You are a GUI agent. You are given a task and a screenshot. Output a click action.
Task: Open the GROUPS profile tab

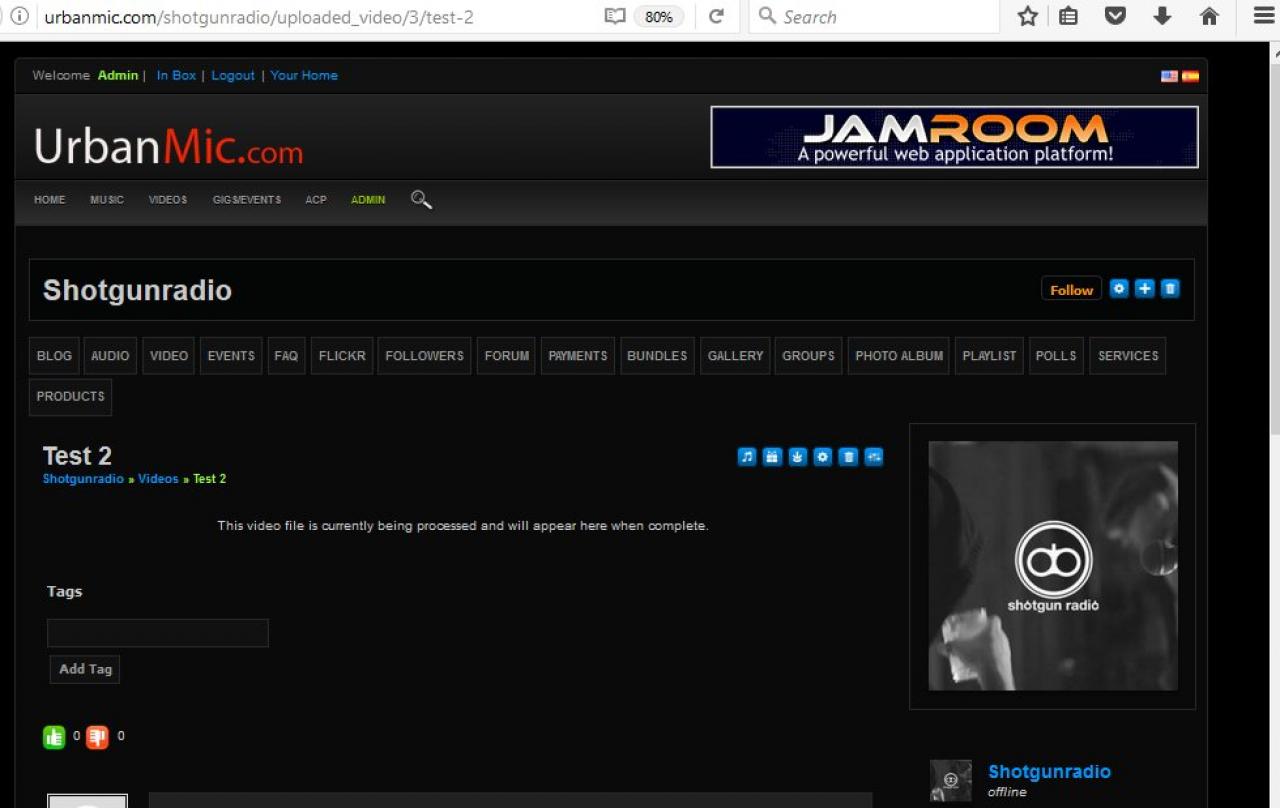809,356
